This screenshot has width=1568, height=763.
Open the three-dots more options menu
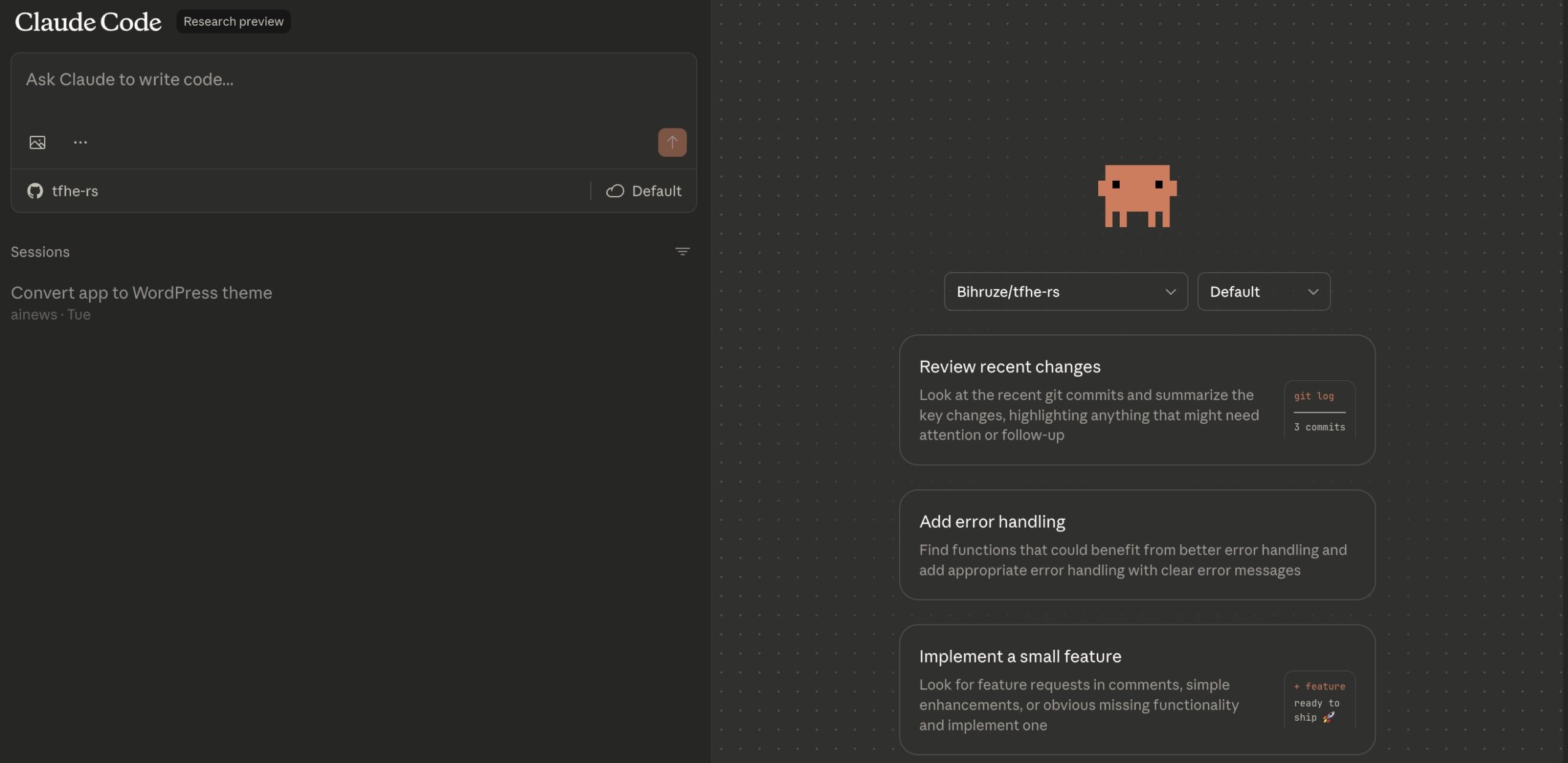coord(80,143)
